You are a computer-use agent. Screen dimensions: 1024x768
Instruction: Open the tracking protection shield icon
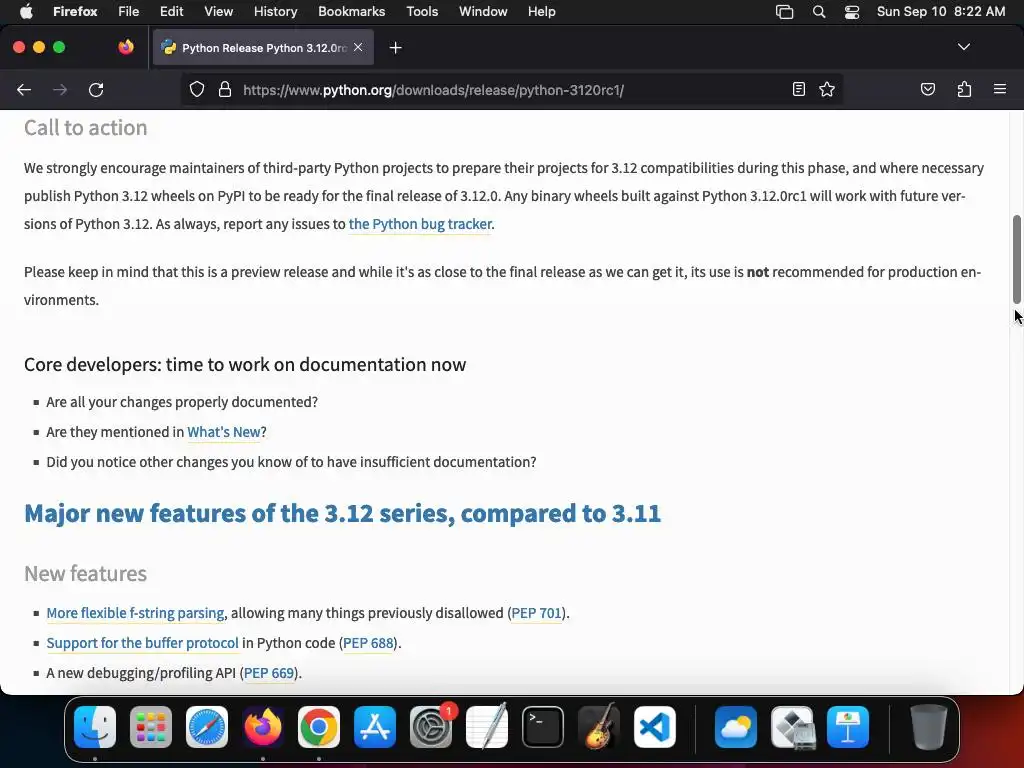(x=197, y=89)
